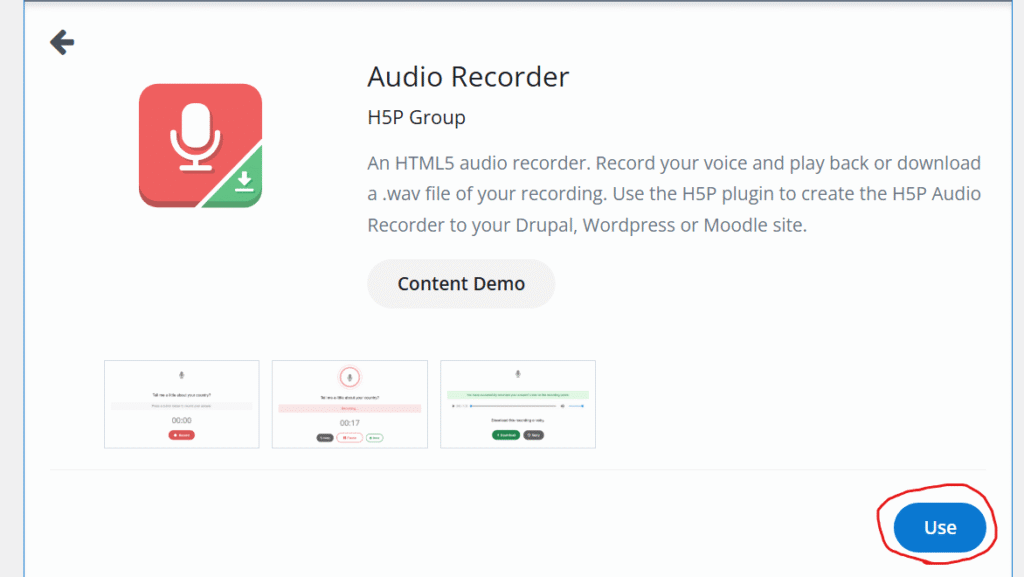Click the green Download button in the third screenshot
The image size is (1024, 577).
[x=506, y=436]
